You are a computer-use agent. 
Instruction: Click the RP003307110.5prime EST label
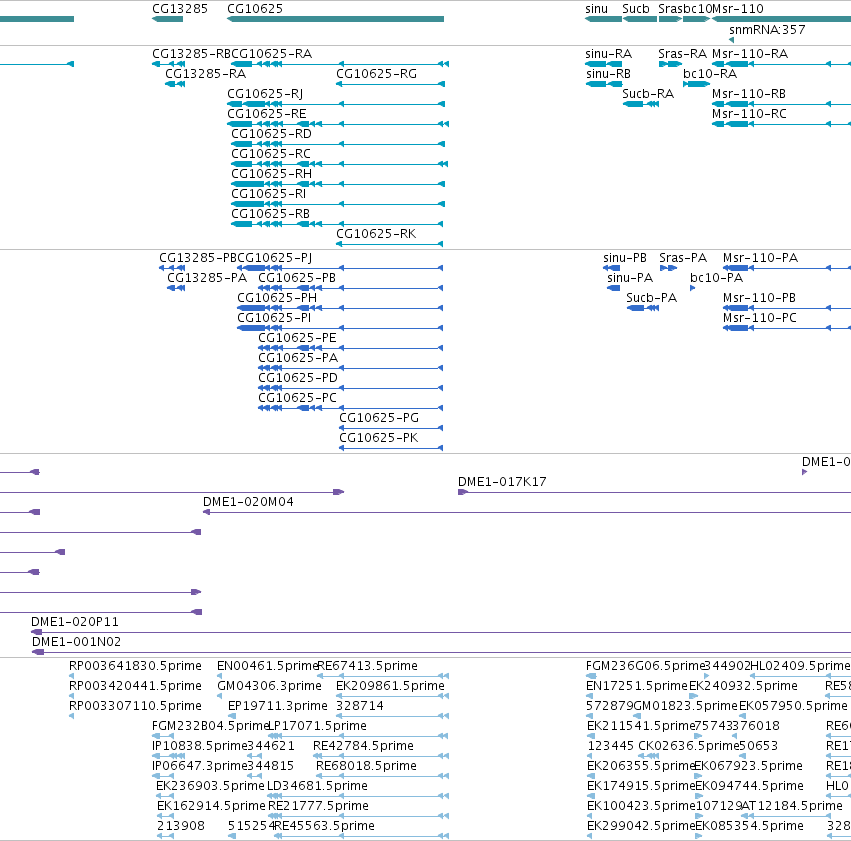click(x=135, y=706)
